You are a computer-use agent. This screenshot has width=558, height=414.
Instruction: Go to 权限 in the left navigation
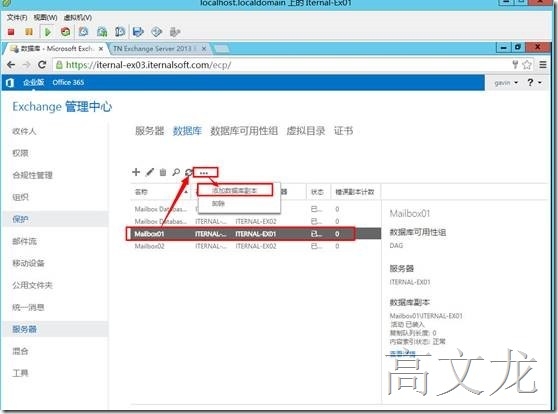20,153
